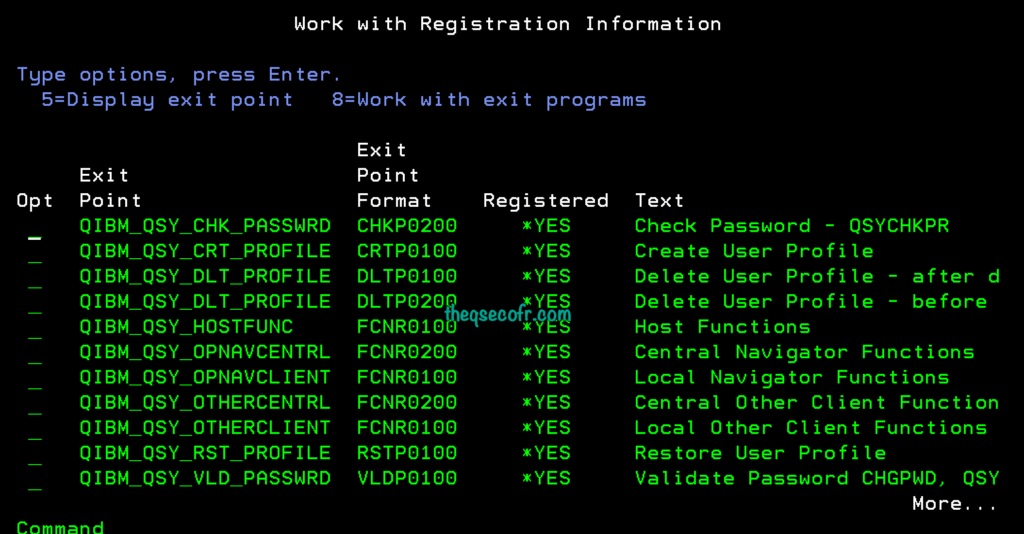Click the 'More...' indicator
This screenshot has height=534, width=1024.
coord(955,504)
